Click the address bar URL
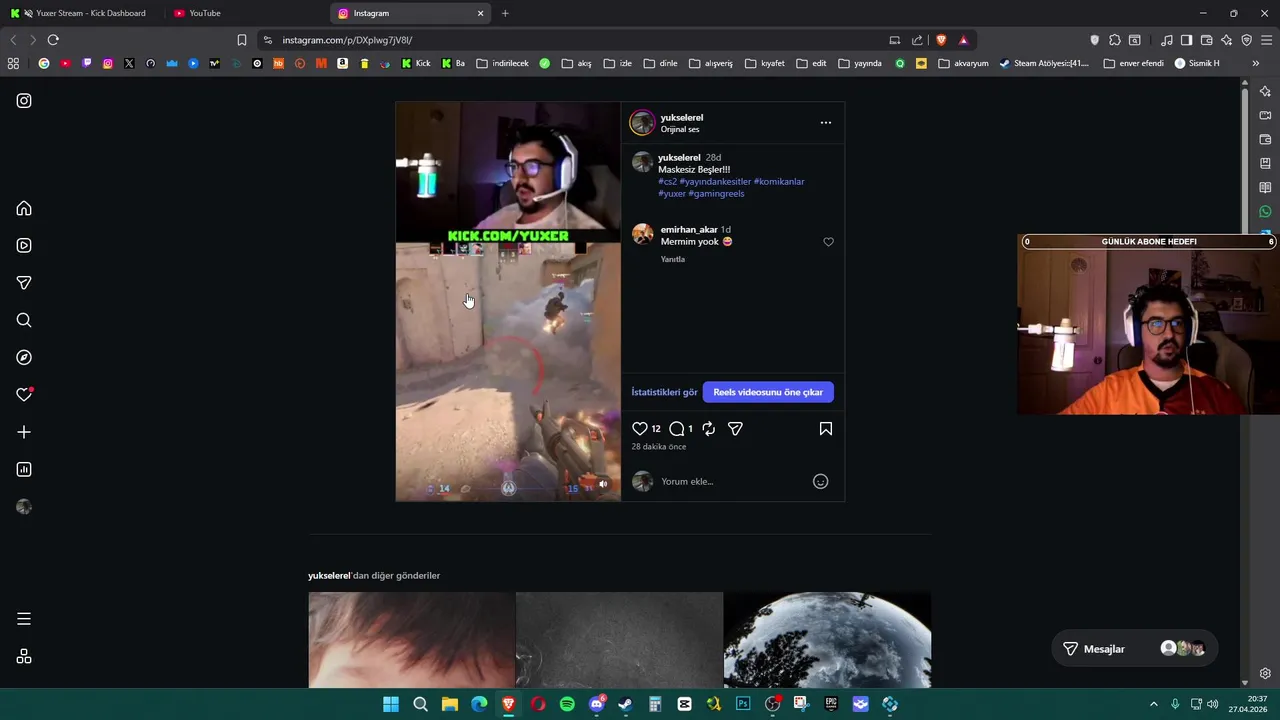Image resolution: width=1280 pixels, height=720 pixels. [347, 40]
